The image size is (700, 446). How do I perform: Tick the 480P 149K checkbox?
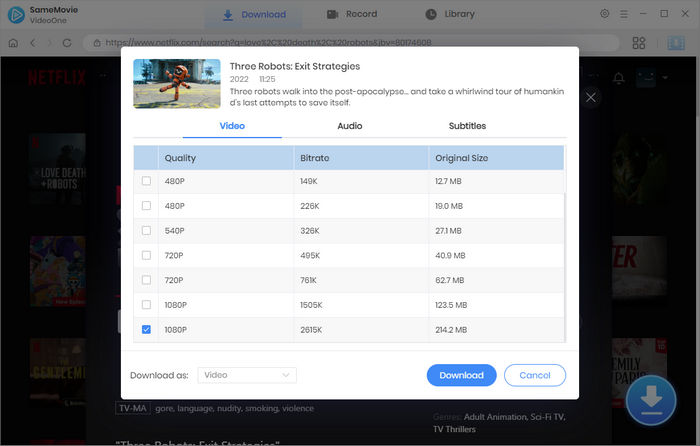147,182
